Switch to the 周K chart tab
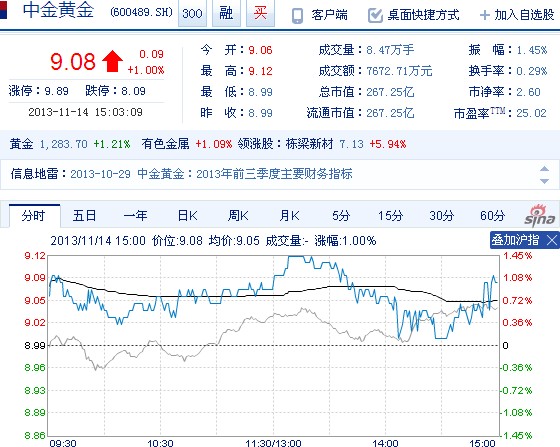 pyautogui.click(x=238, y=216)
